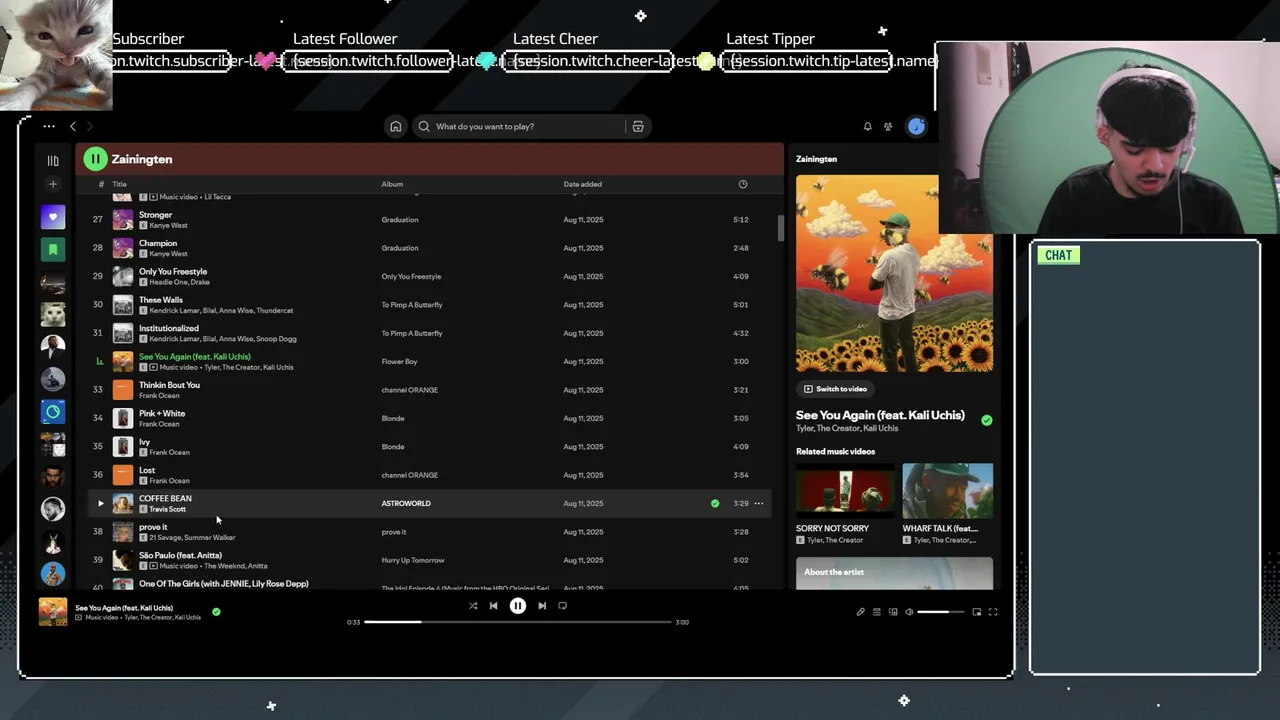Open WHARF TALK related music video
Viewport: 1280px width, 720px height.
(x=948, y=504)
